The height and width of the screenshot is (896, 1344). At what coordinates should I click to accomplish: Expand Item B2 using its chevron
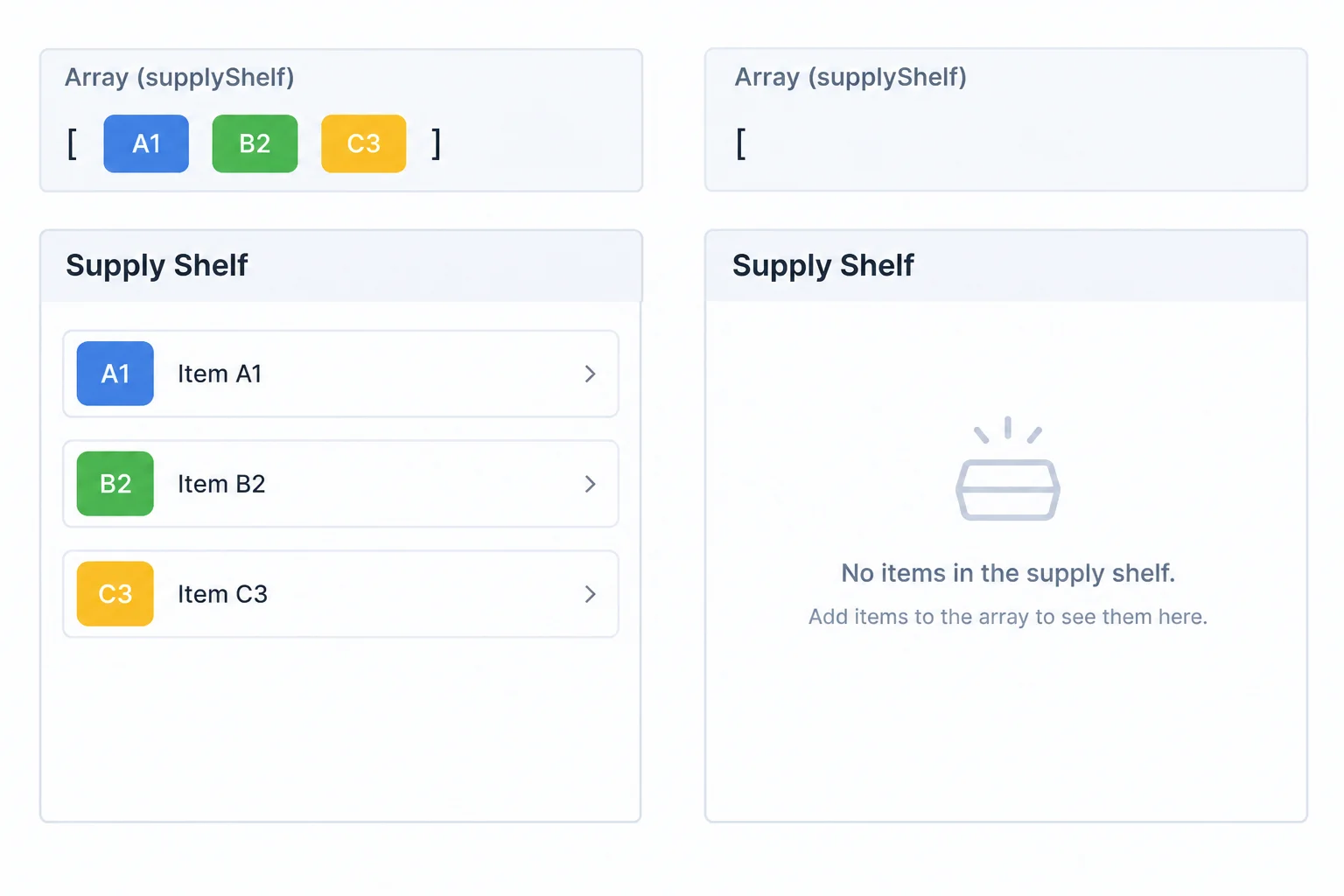click(x=590, y=484)
